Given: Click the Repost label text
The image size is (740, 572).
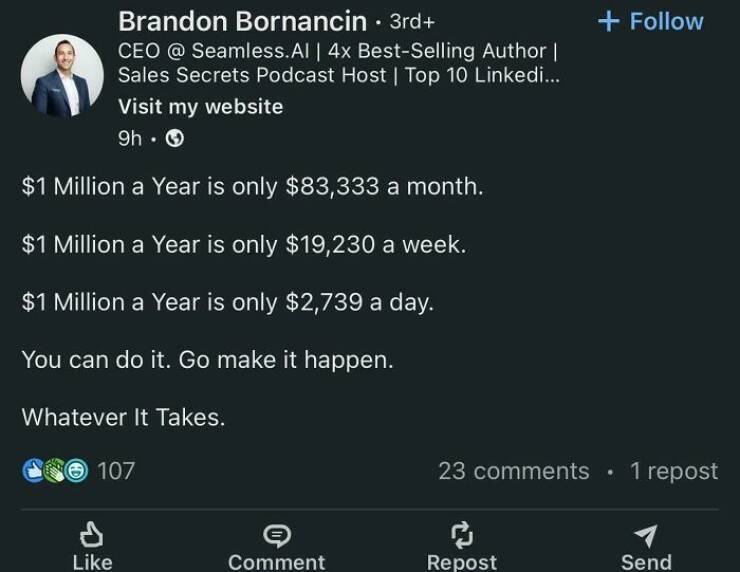Looking at the screenshot, I should coord(462,563).
